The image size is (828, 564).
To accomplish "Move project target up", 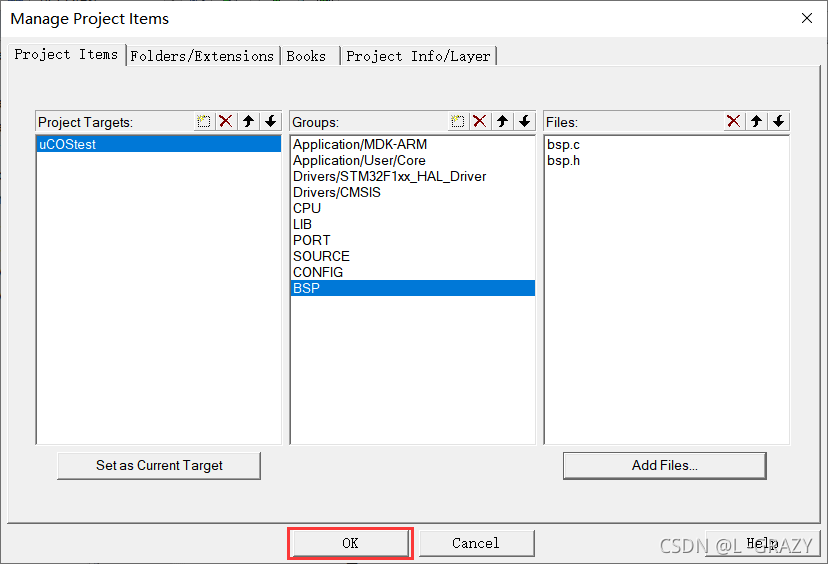I will pyautogui.click(x=248, y=121).
